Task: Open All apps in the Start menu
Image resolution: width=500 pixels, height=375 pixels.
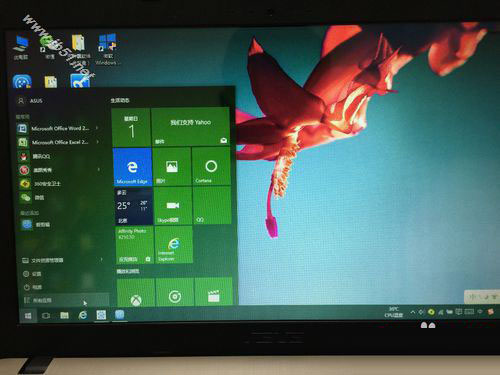Action: click(65, 300)
